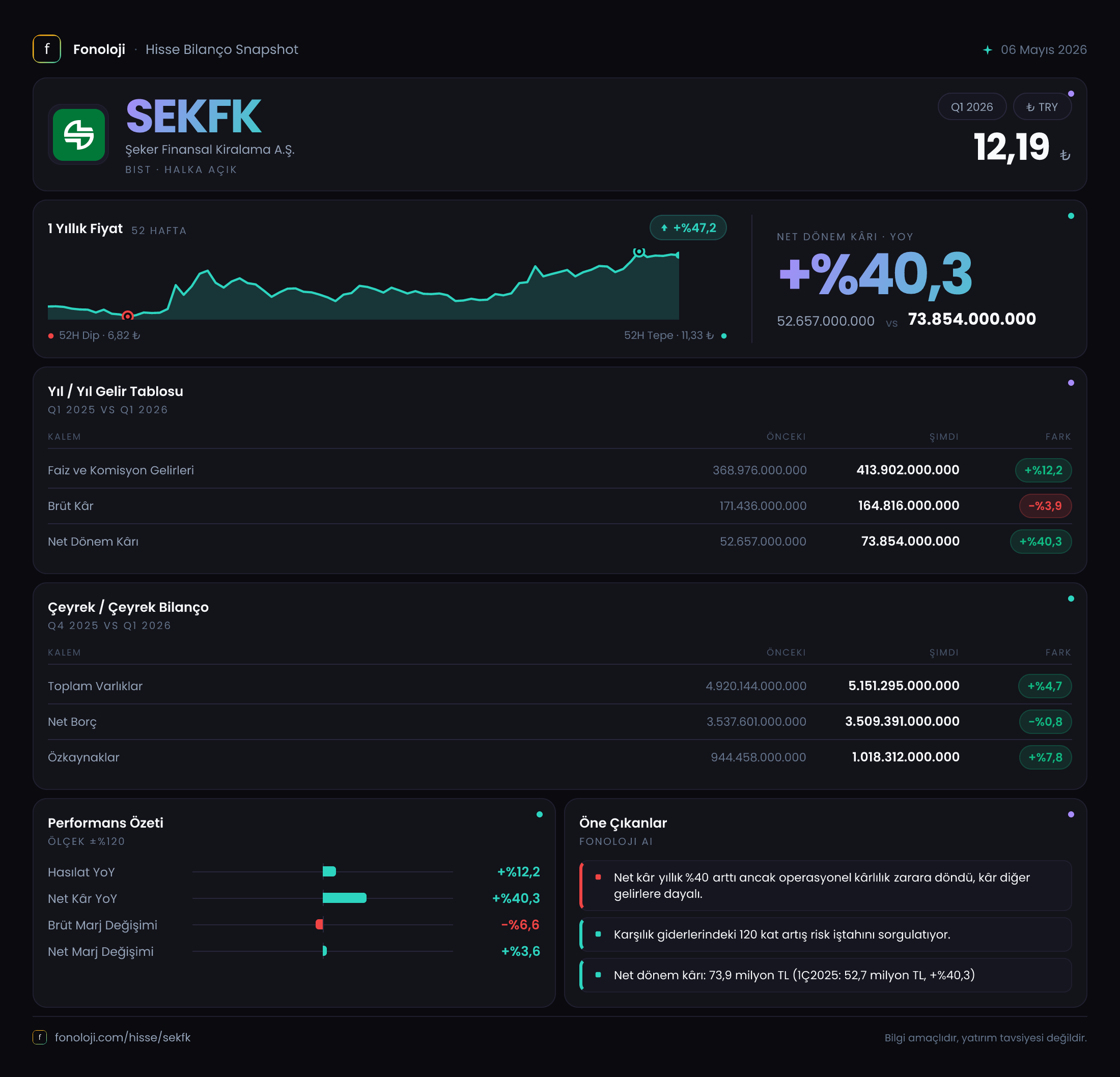Viewport: 1120px width, 1077px height.
Task: Click the "52H Tepe · 11,33" label
Action: pos(668,335)
